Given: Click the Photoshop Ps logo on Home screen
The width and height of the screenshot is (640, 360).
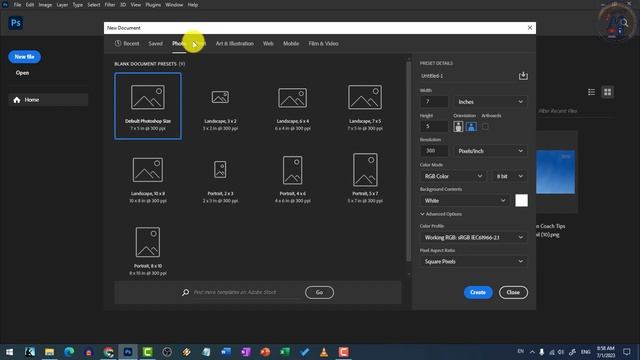Looking at the screenshot, I should pyautogui.click(x=16, y=23).
